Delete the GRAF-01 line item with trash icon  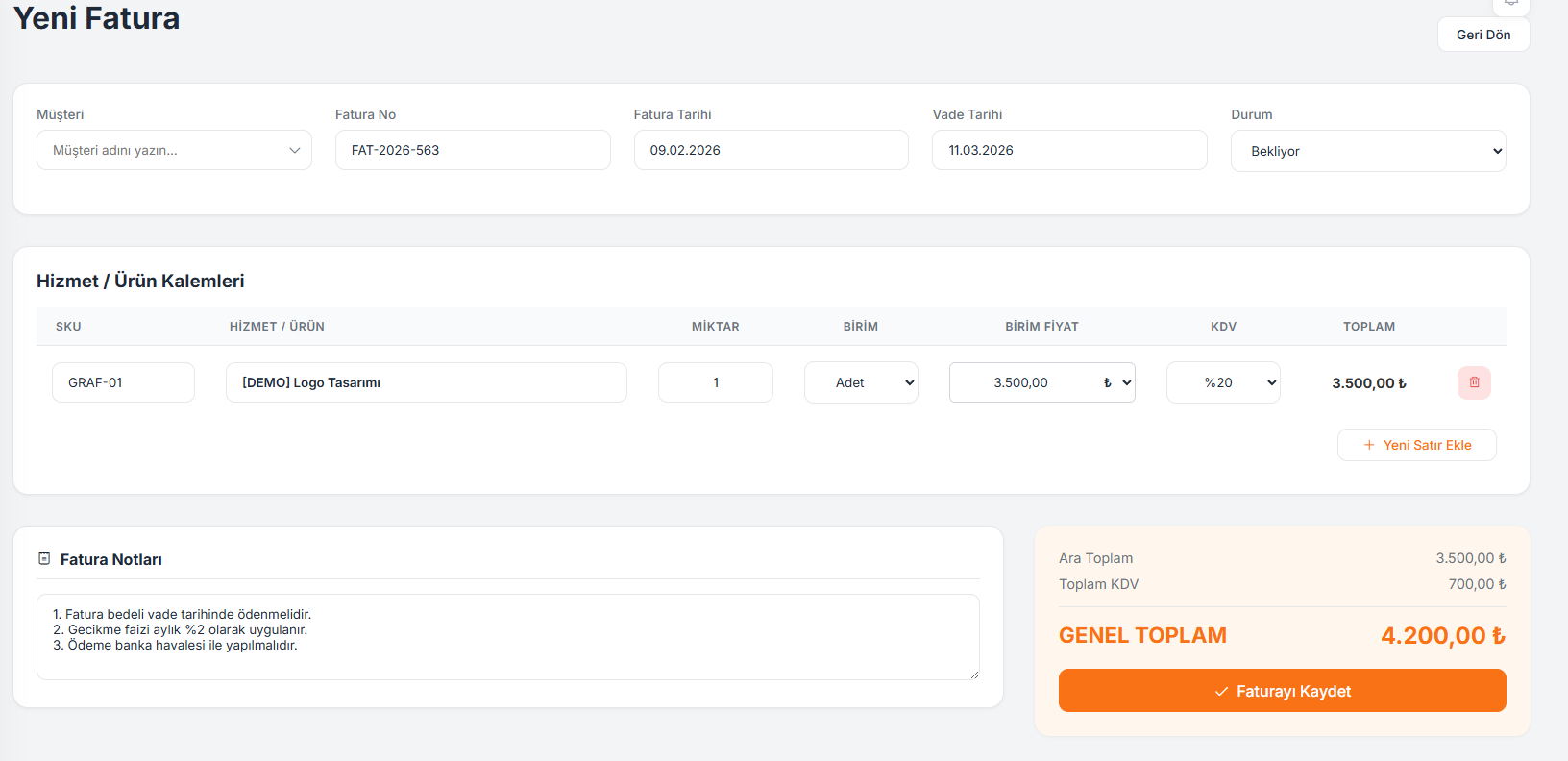[x=1474, y=382]
